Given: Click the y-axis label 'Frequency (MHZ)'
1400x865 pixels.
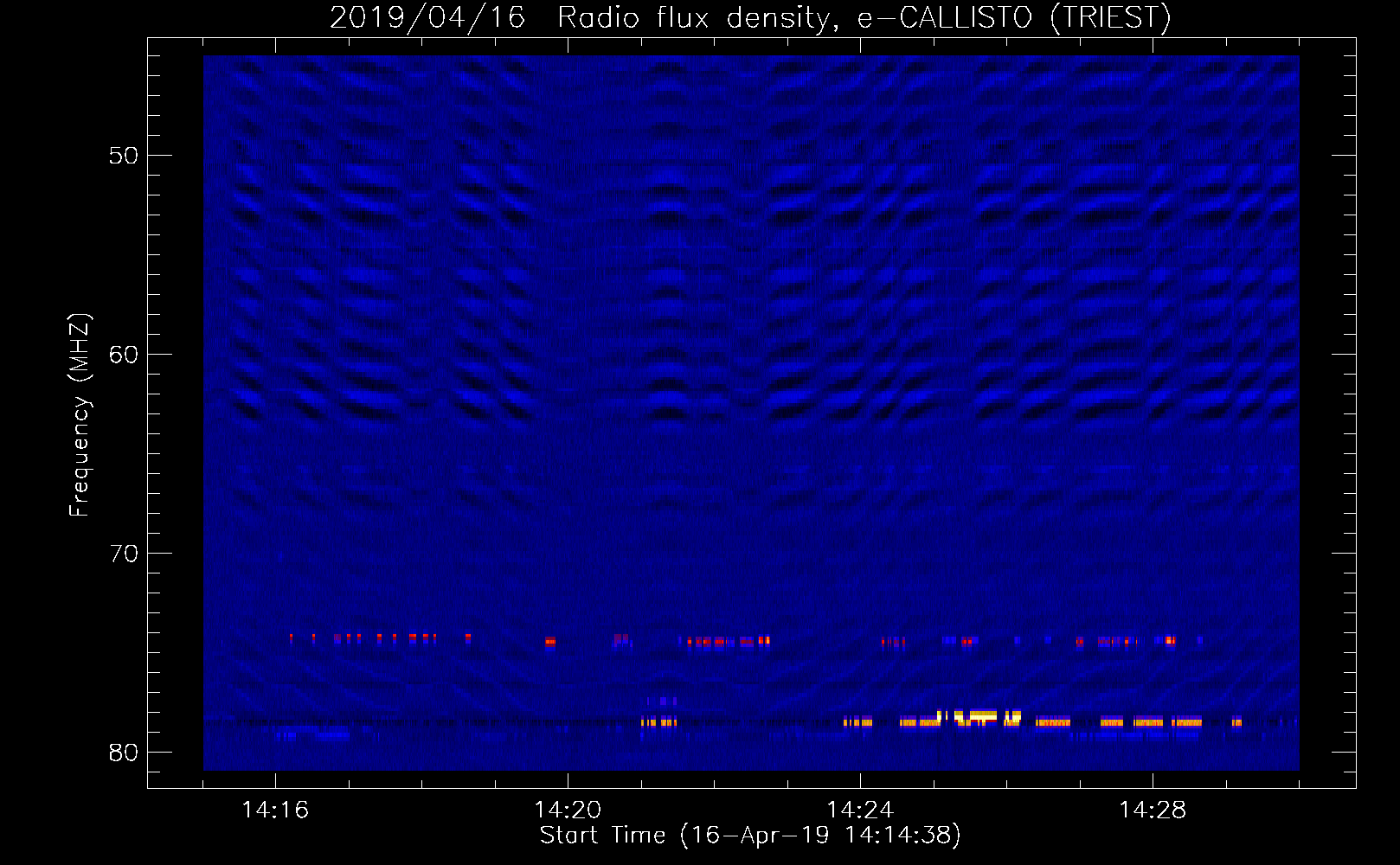Looking at the screenshot, I should tap(79, 415).
